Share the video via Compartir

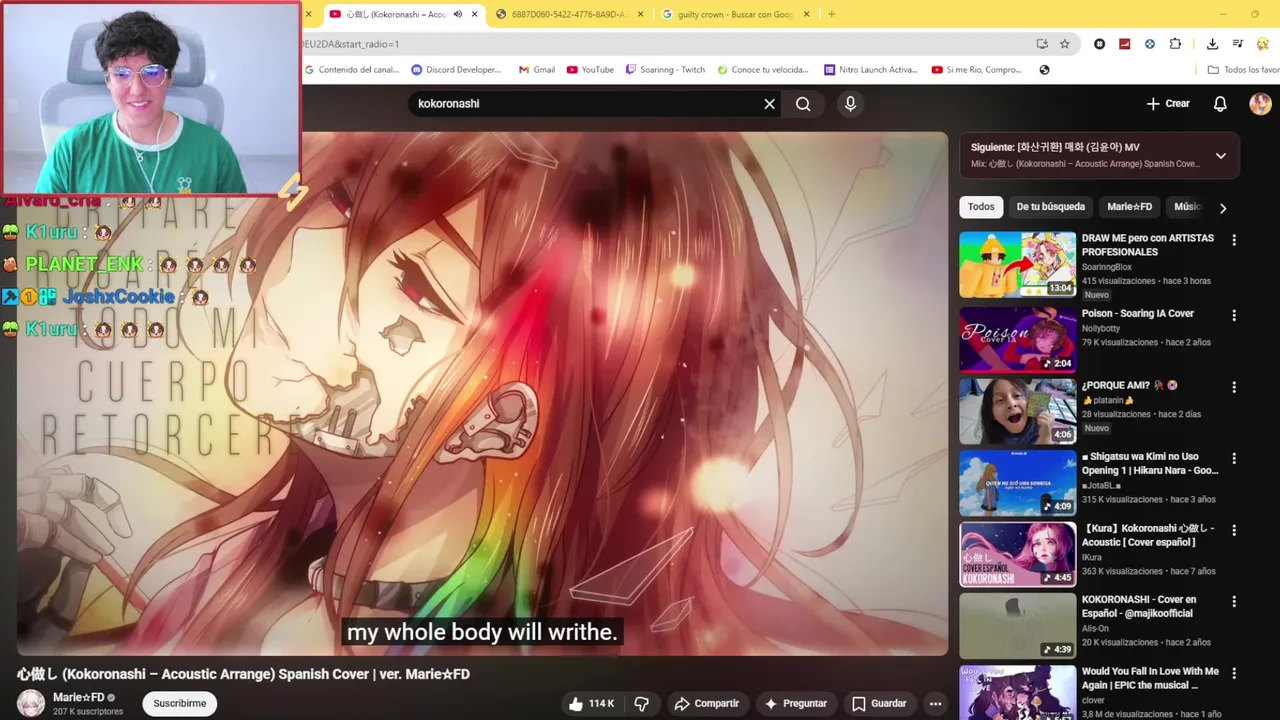[x=706, y=704]
